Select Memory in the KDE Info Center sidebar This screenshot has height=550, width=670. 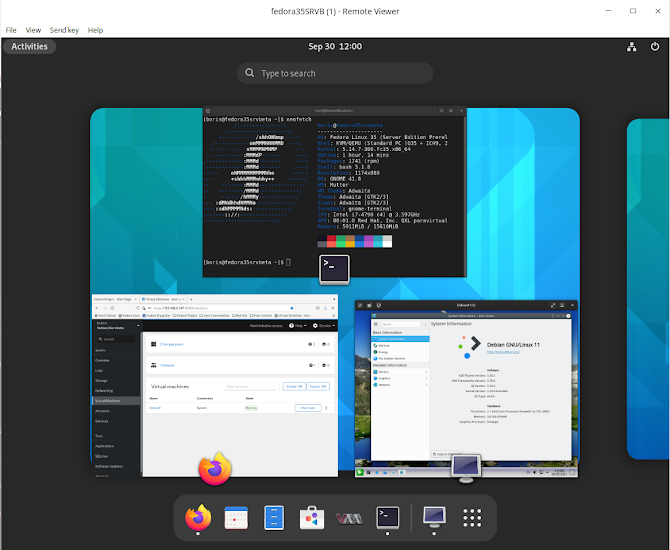pyautogui.click(x=400, y=345)
